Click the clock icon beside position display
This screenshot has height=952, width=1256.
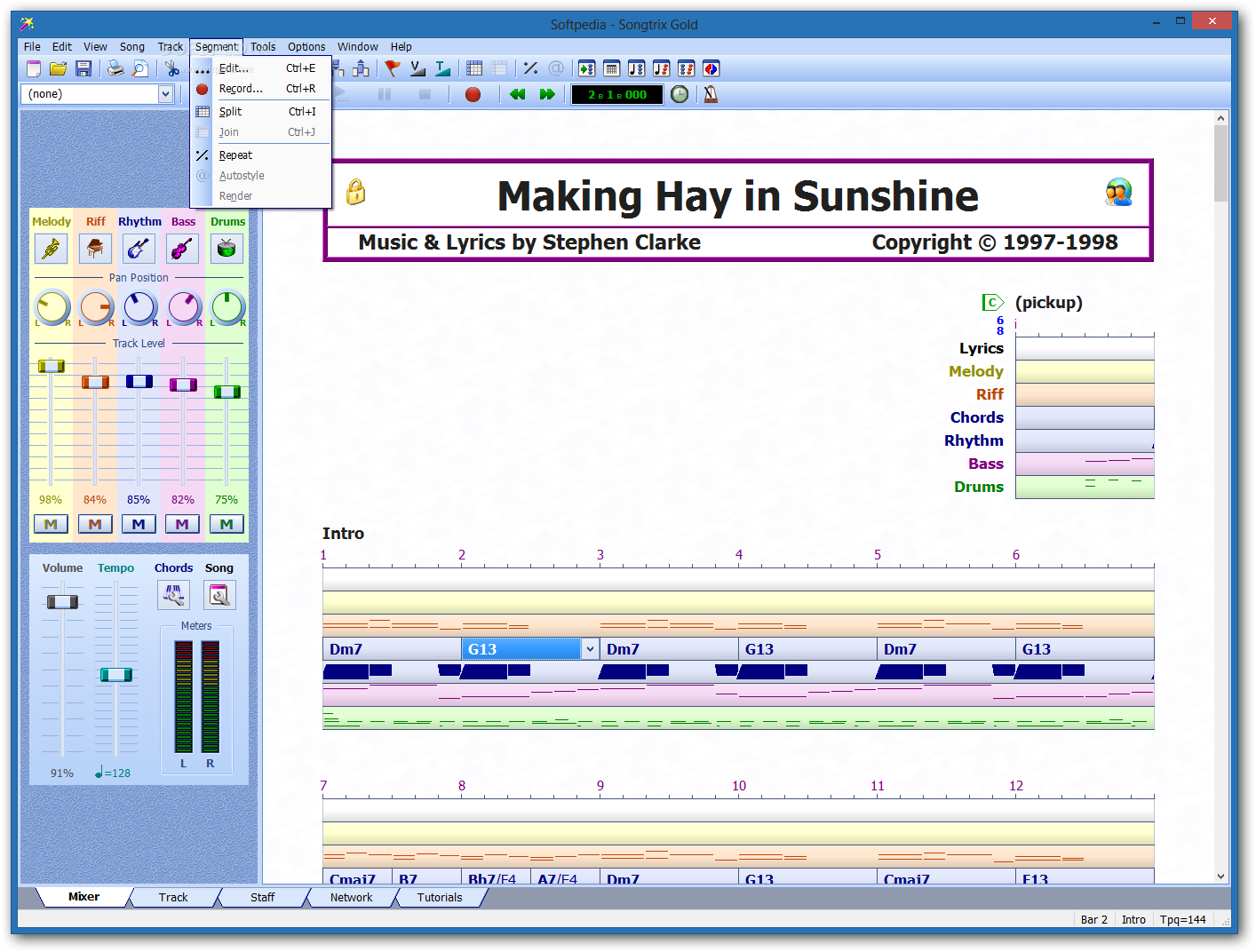pyautogui.click(x=680, y=94)
